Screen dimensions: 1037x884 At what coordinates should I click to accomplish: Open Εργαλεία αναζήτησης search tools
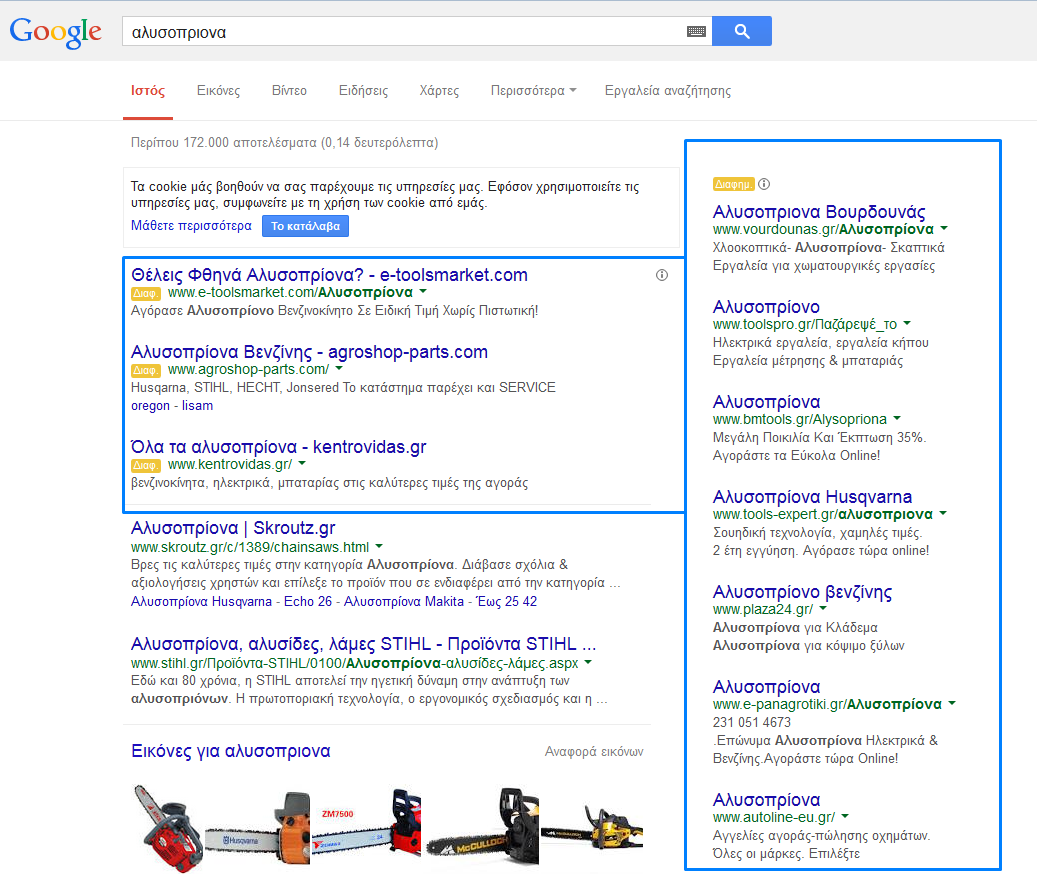pyautogui.click(x=668, y=91)
